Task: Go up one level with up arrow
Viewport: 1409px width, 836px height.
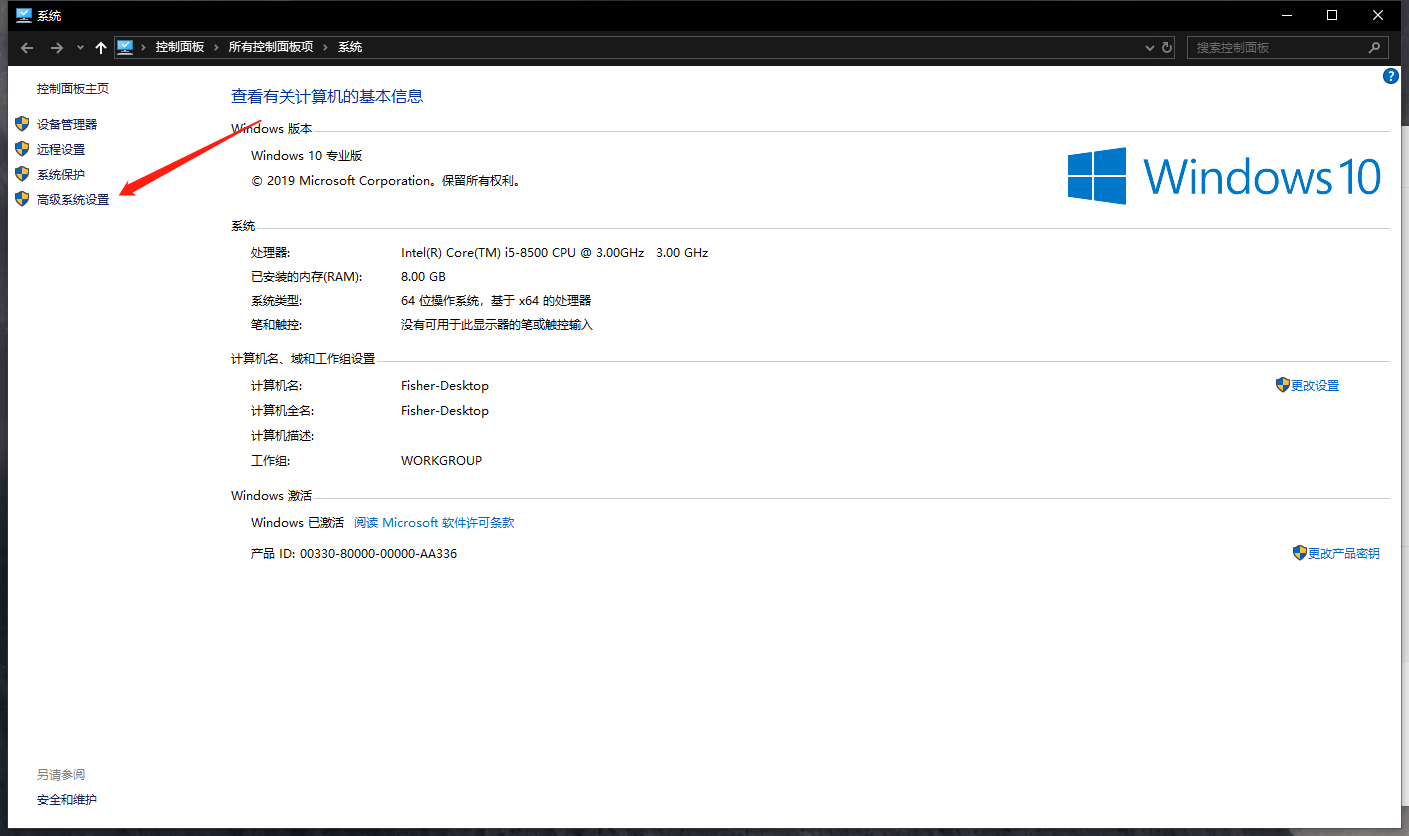Action: coord(100,48)
